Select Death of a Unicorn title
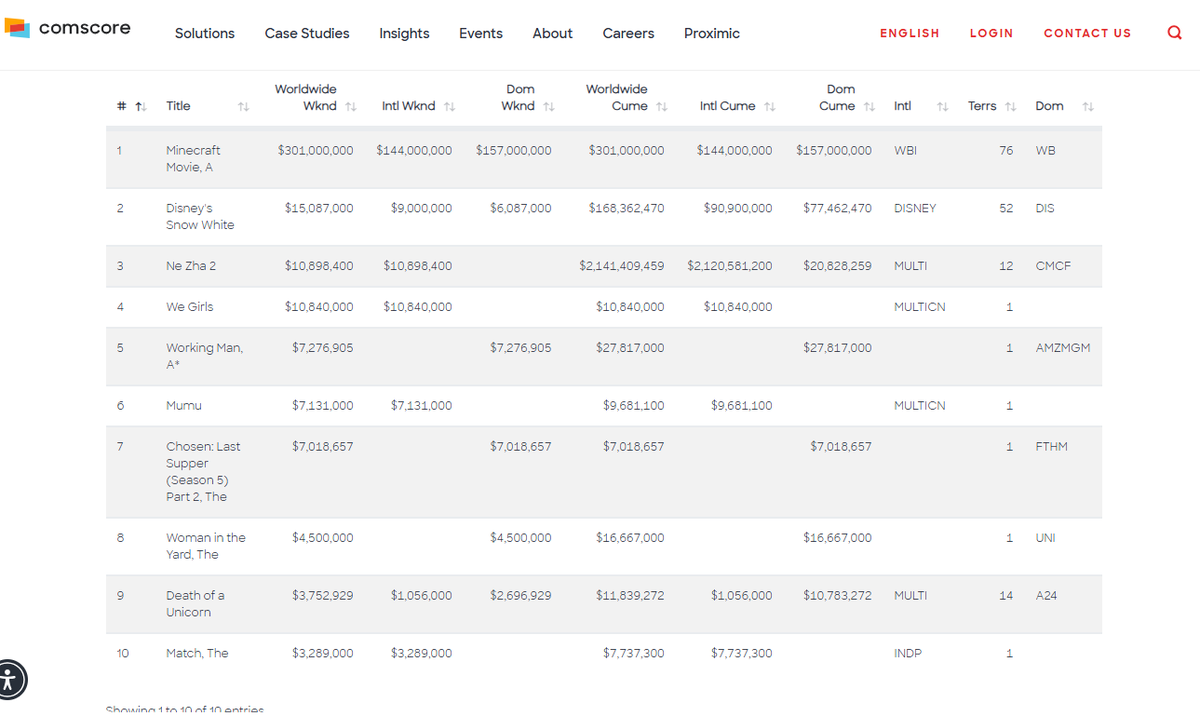 click(195, 604)
